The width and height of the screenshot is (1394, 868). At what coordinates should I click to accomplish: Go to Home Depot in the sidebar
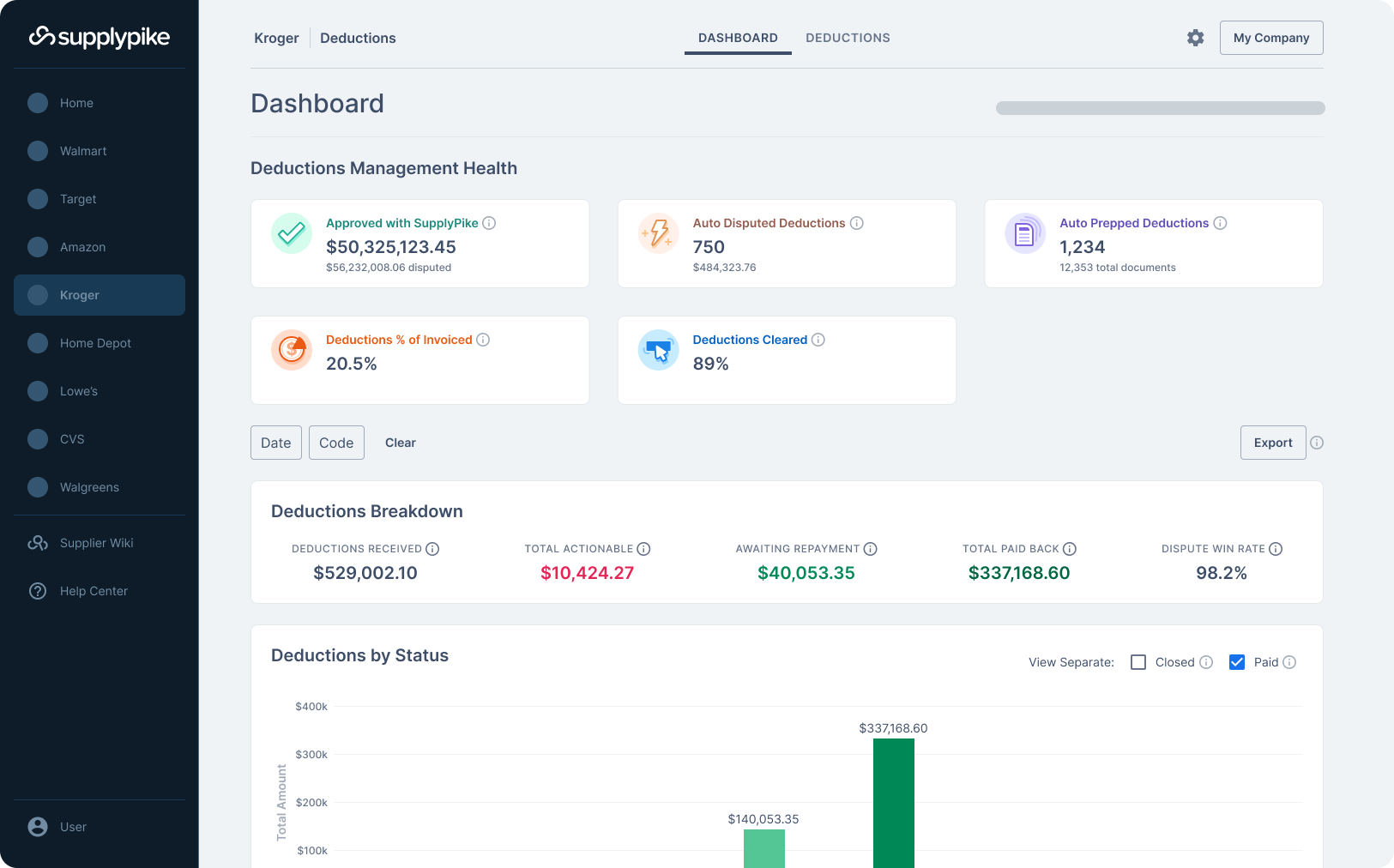(100, 343)
